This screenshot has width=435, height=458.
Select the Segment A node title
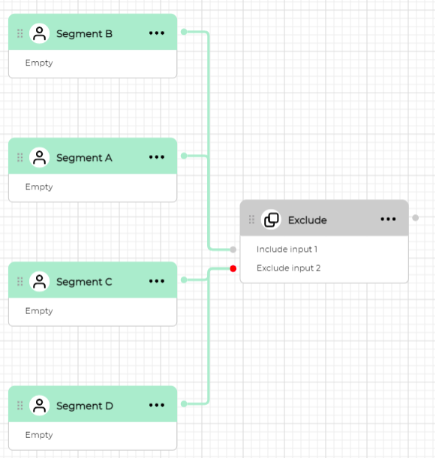pos(84,158)
